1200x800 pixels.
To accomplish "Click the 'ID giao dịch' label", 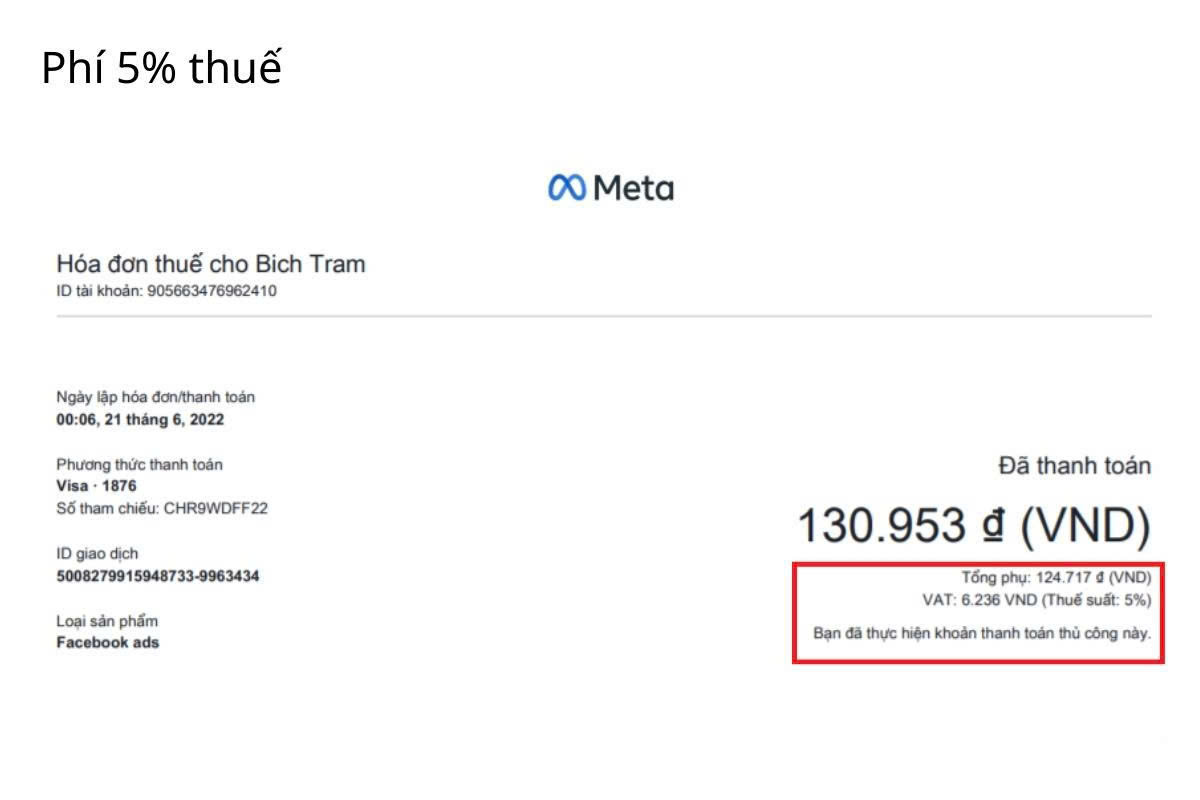I will coord(97,554).
